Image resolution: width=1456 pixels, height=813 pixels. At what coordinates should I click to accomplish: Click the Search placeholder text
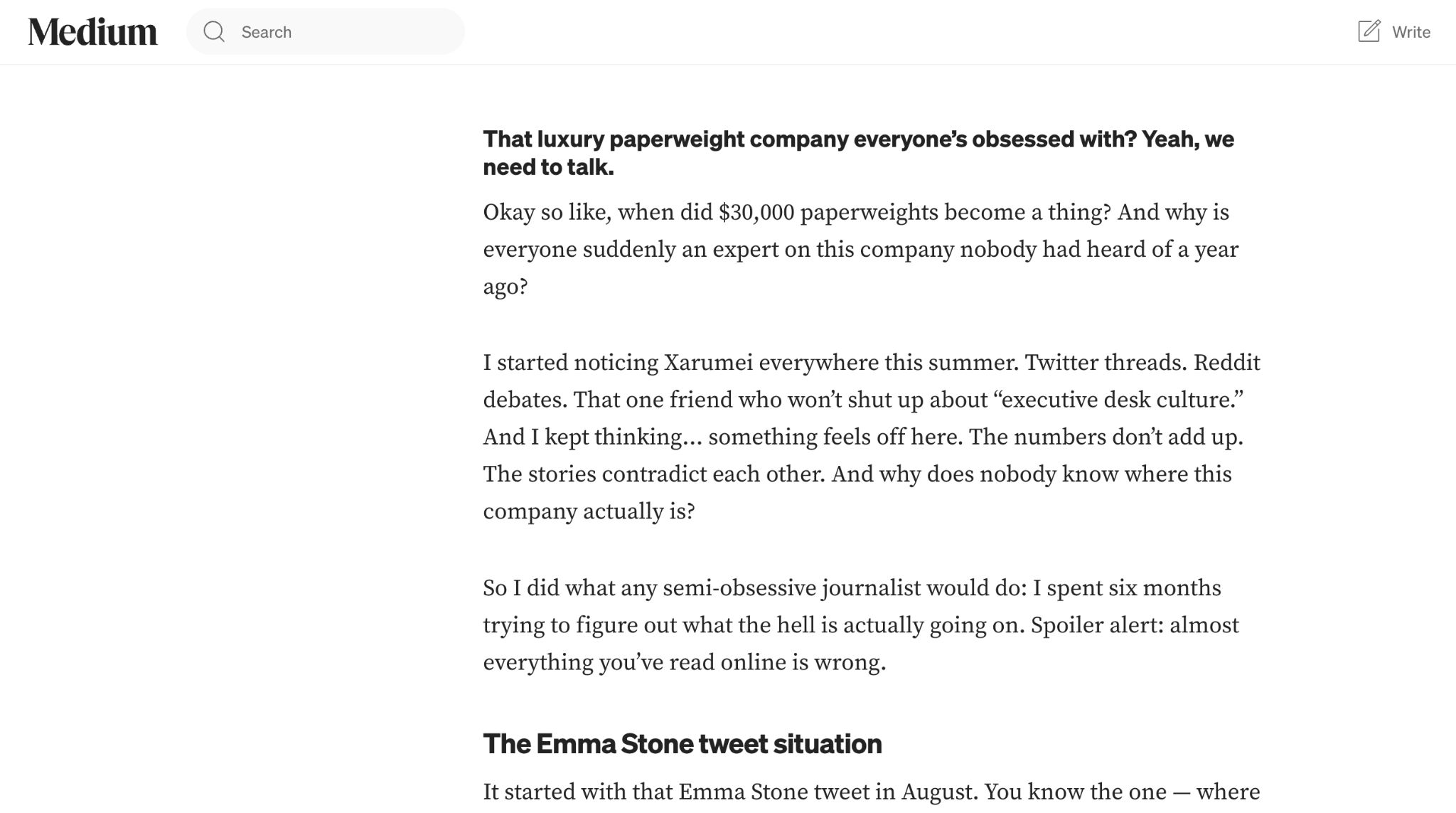coord(267,31)
